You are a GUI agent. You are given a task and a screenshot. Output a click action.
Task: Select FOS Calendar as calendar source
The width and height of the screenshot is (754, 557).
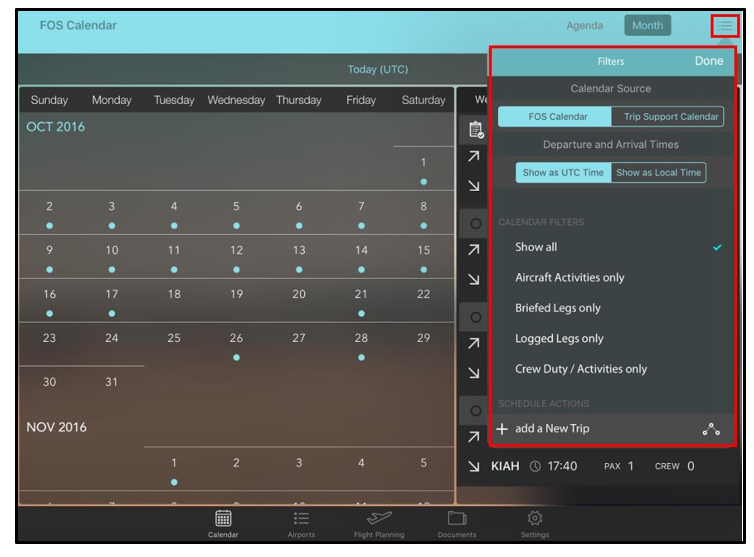coord(557,117)
